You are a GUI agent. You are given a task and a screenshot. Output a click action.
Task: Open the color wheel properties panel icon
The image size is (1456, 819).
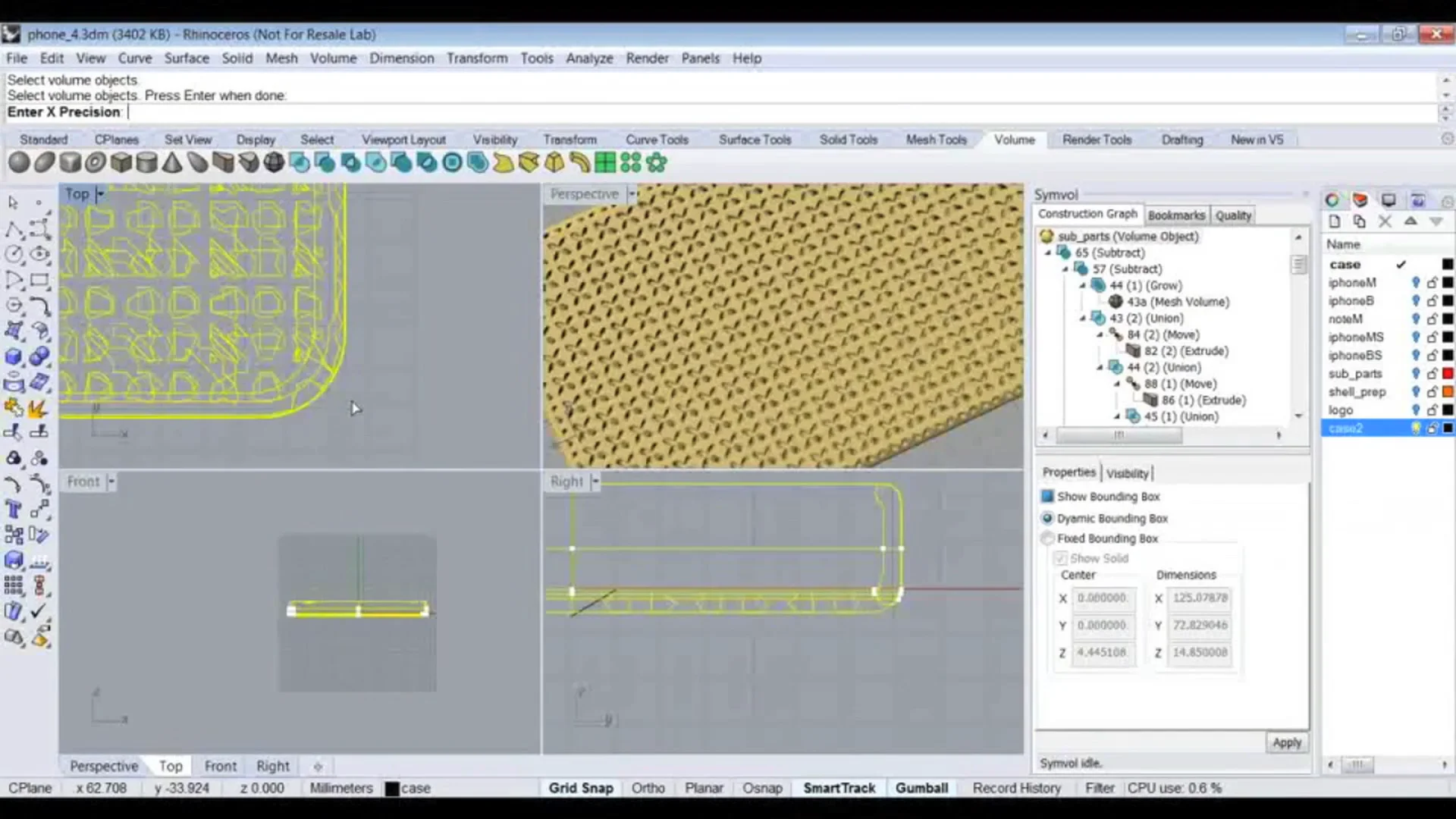[1332, 200]
